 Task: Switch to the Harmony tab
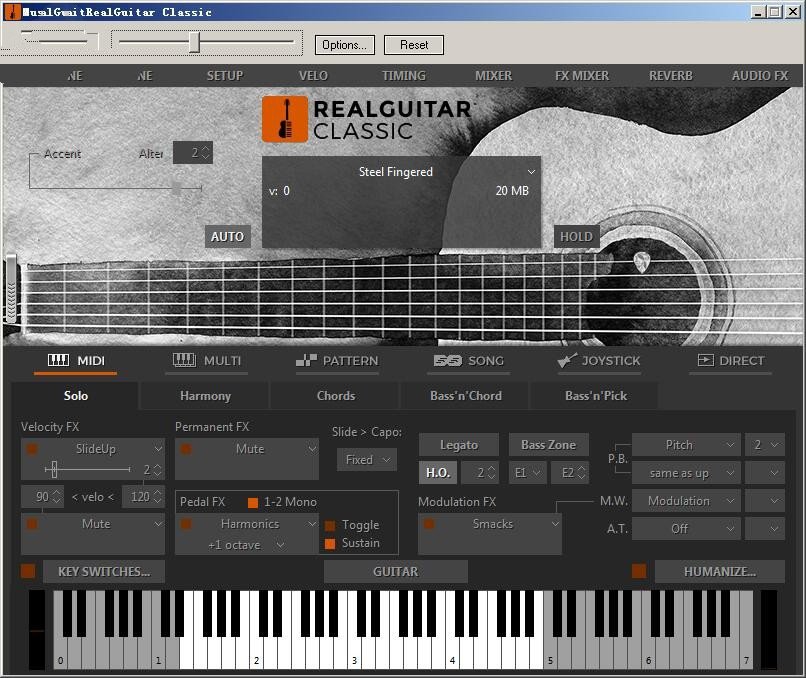tap(205, 395)
